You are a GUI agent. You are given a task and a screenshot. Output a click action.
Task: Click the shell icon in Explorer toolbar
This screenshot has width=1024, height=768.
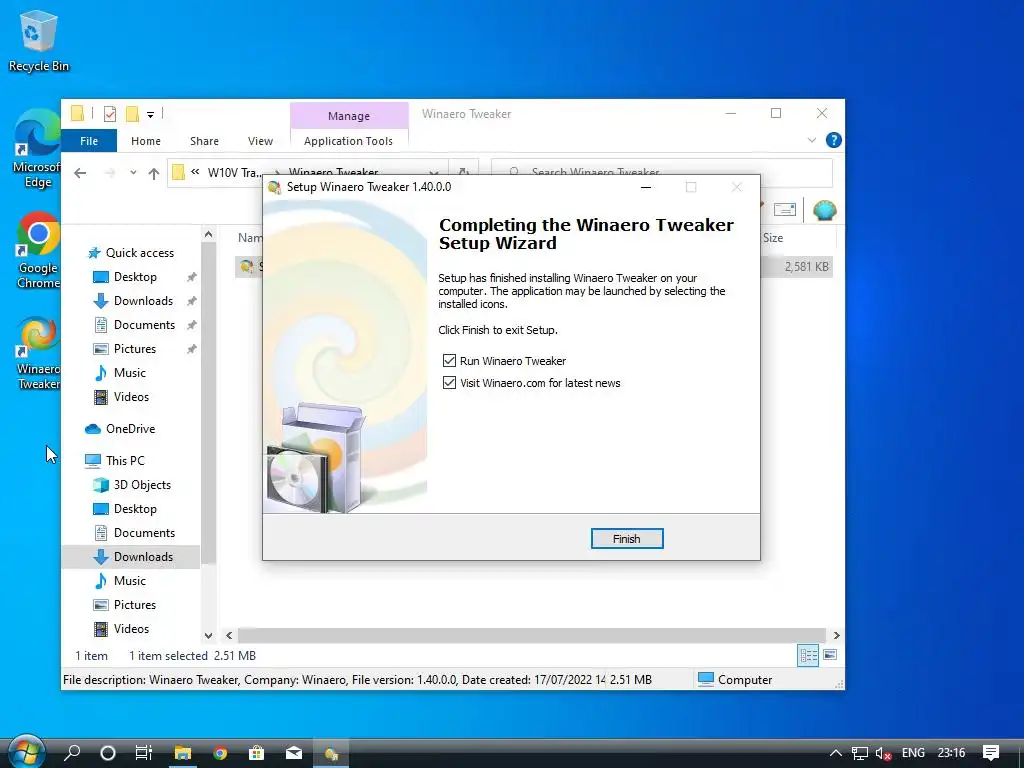824,210
